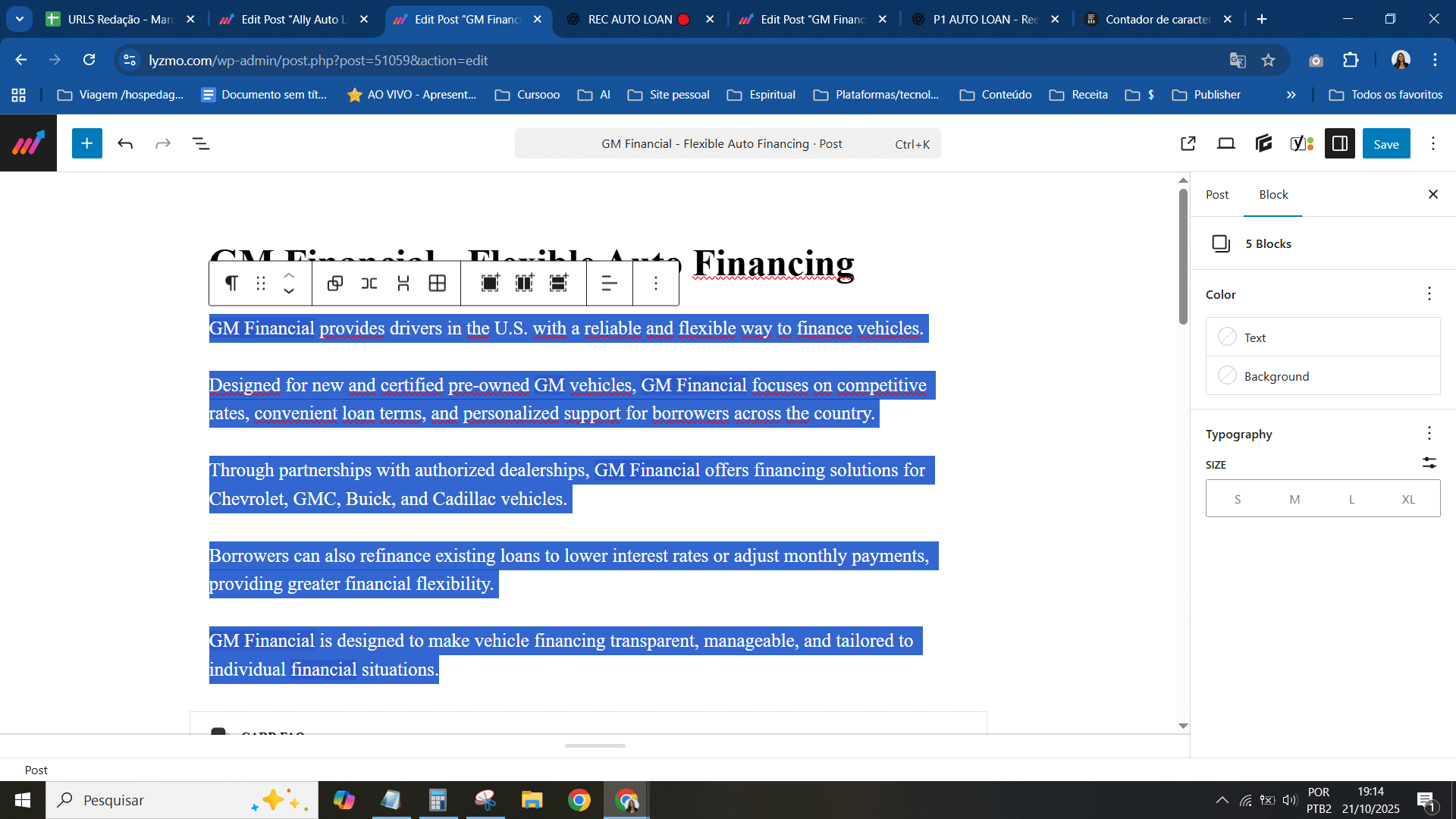Open the block inserter plus button
The width and height of the screenshot is (1456, 819).
(x=87, y=143)
